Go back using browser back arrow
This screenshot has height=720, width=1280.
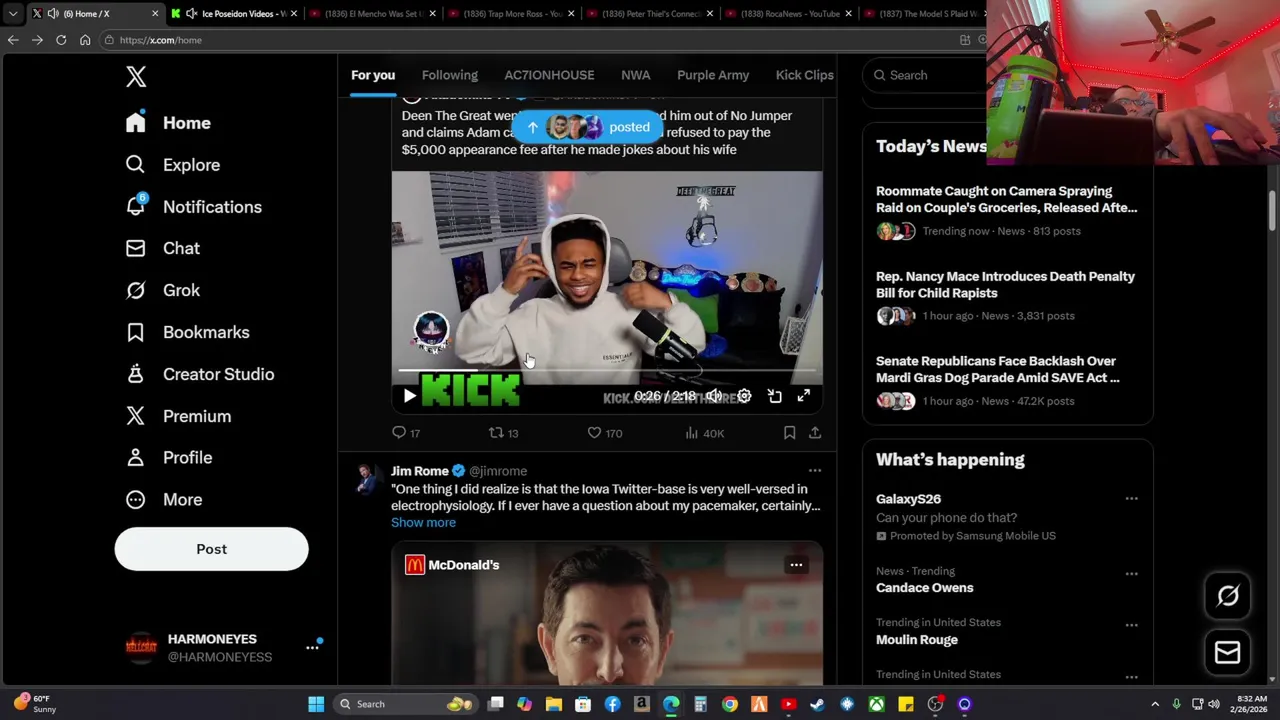click(x=13, y=40)
